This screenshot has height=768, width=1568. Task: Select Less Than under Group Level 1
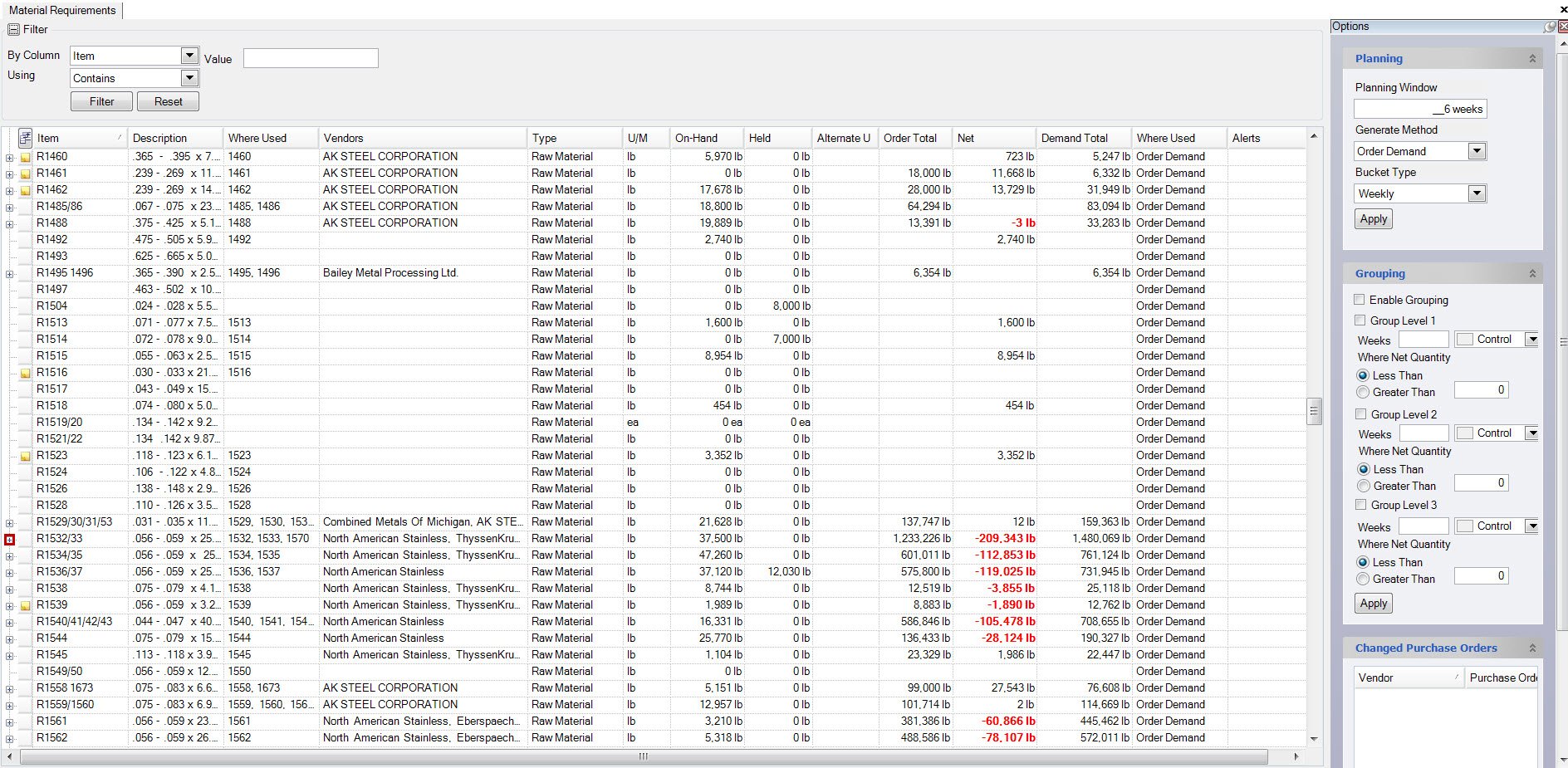click(x=1363, y=375)
